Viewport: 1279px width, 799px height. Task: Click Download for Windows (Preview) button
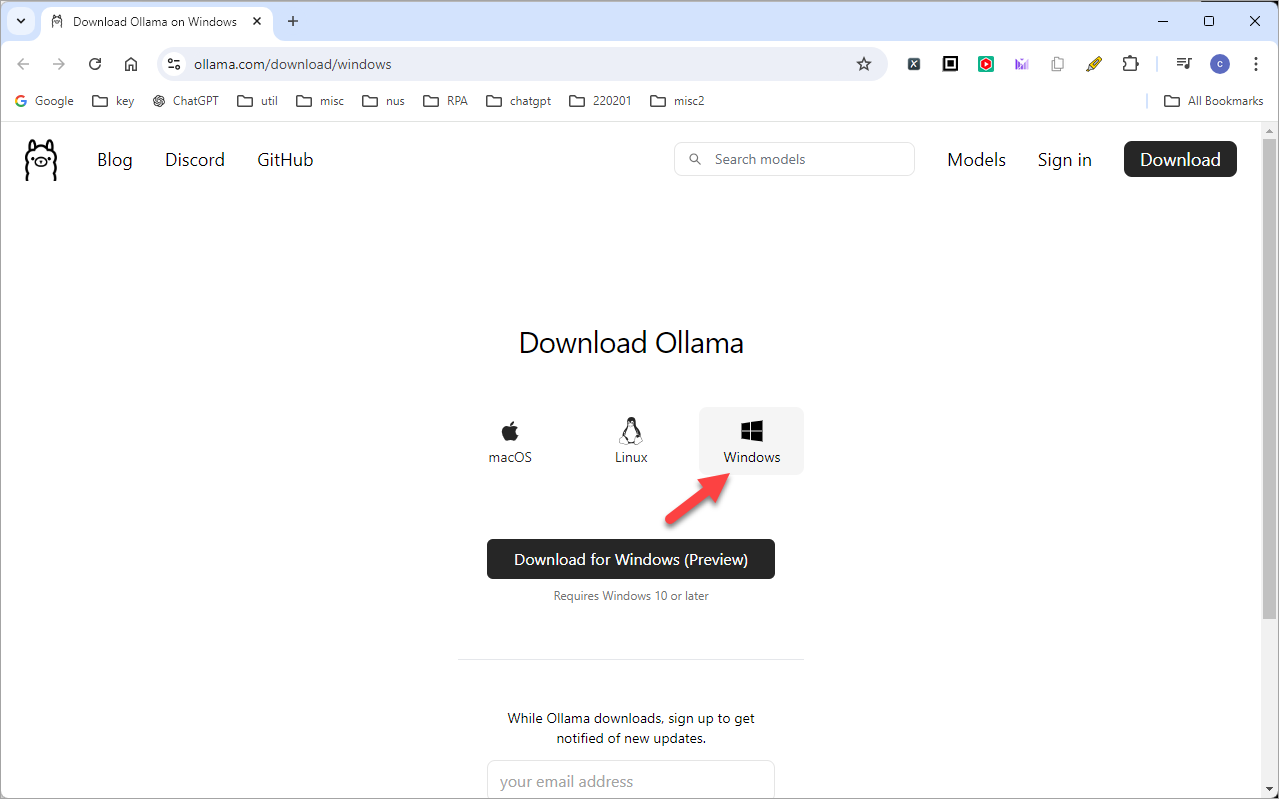pos(631,559)
